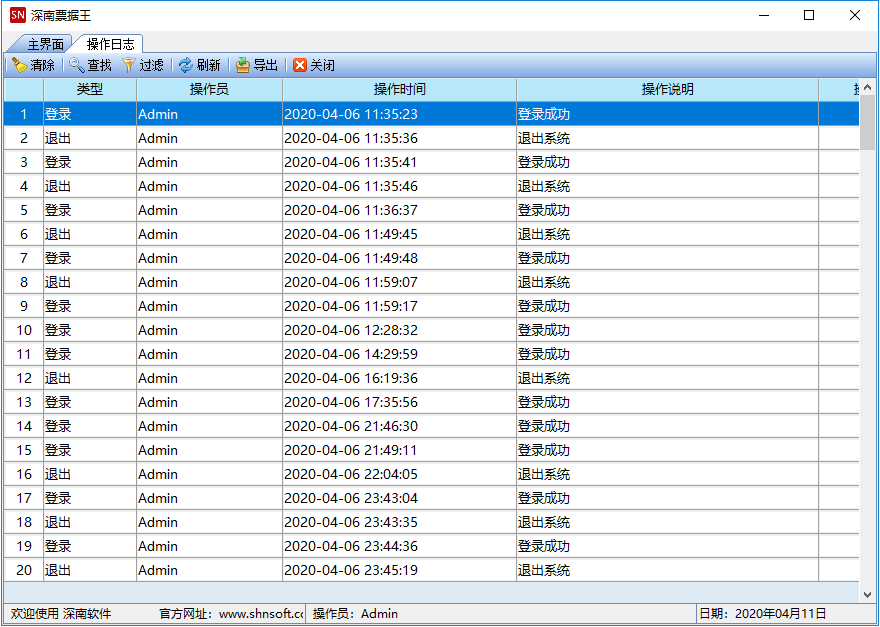
Task: Click the 操作时间 column header
Action: click(399, 89)
